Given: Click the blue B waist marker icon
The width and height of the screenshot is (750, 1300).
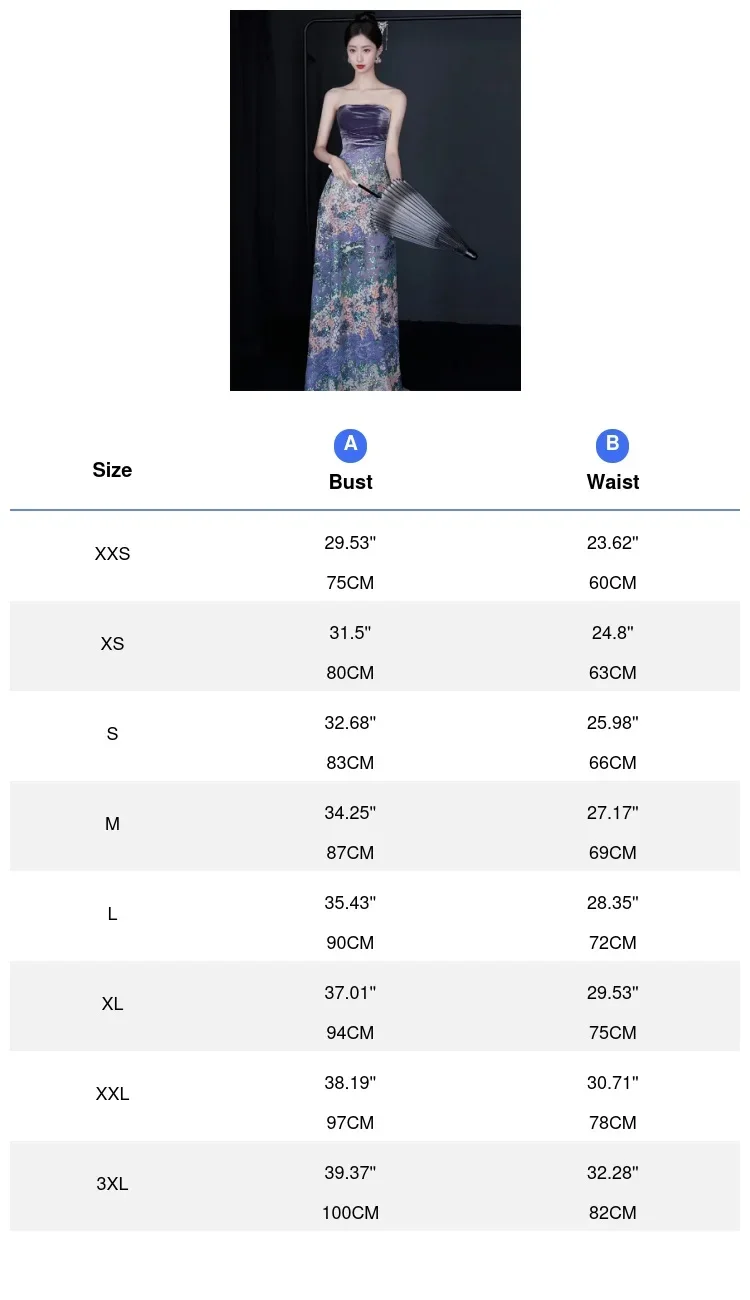Looking at the screenshot, I should point(613,445).
